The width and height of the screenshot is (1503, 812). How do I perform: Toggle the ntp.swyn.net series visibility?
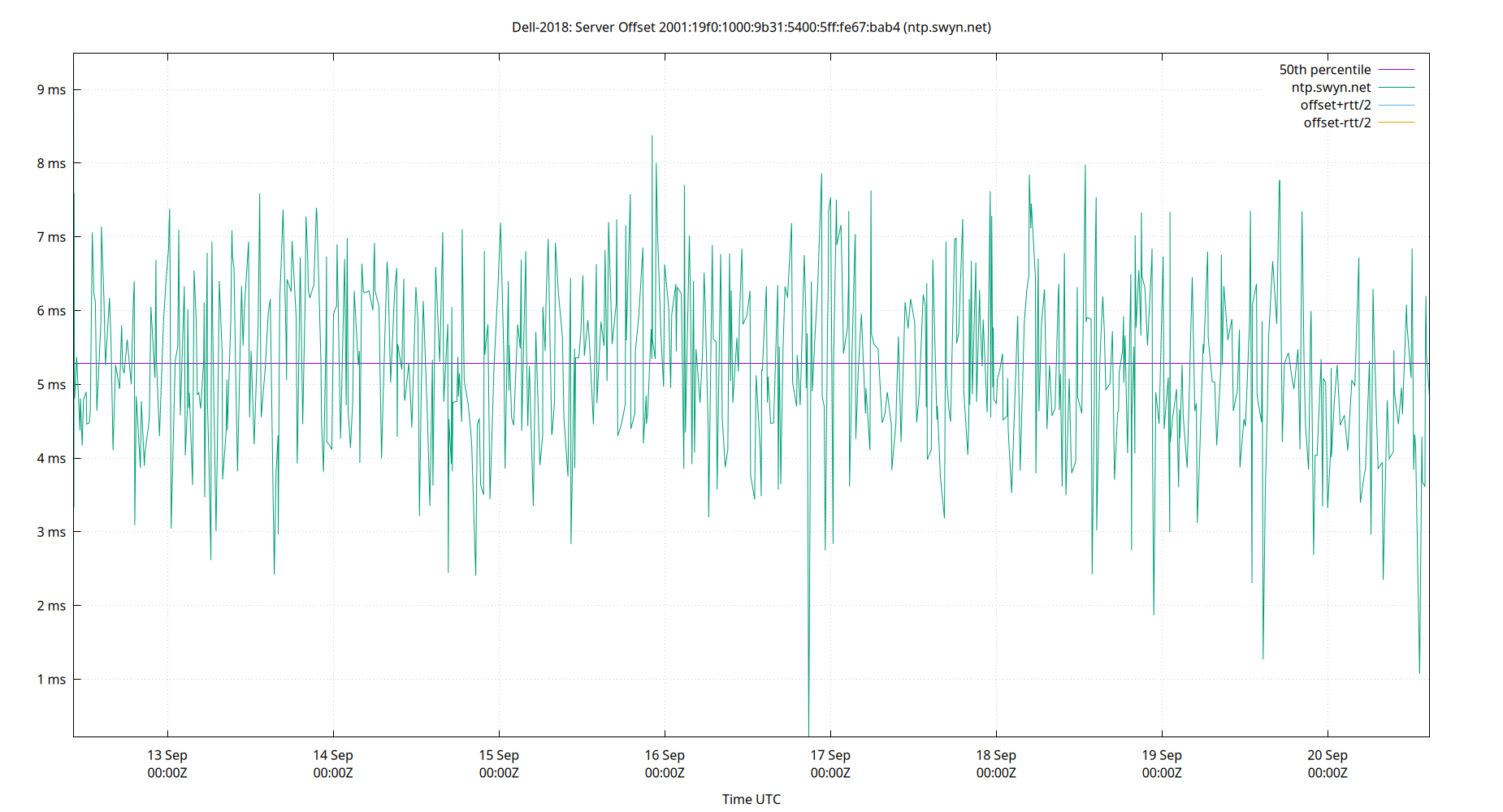1332,87
